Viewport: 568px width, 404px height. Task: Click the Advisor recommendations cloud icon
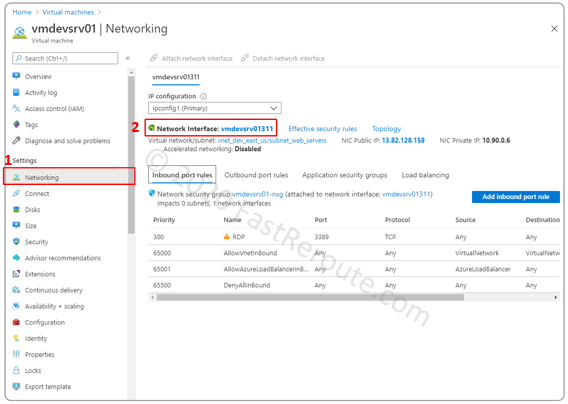[16, 258]
